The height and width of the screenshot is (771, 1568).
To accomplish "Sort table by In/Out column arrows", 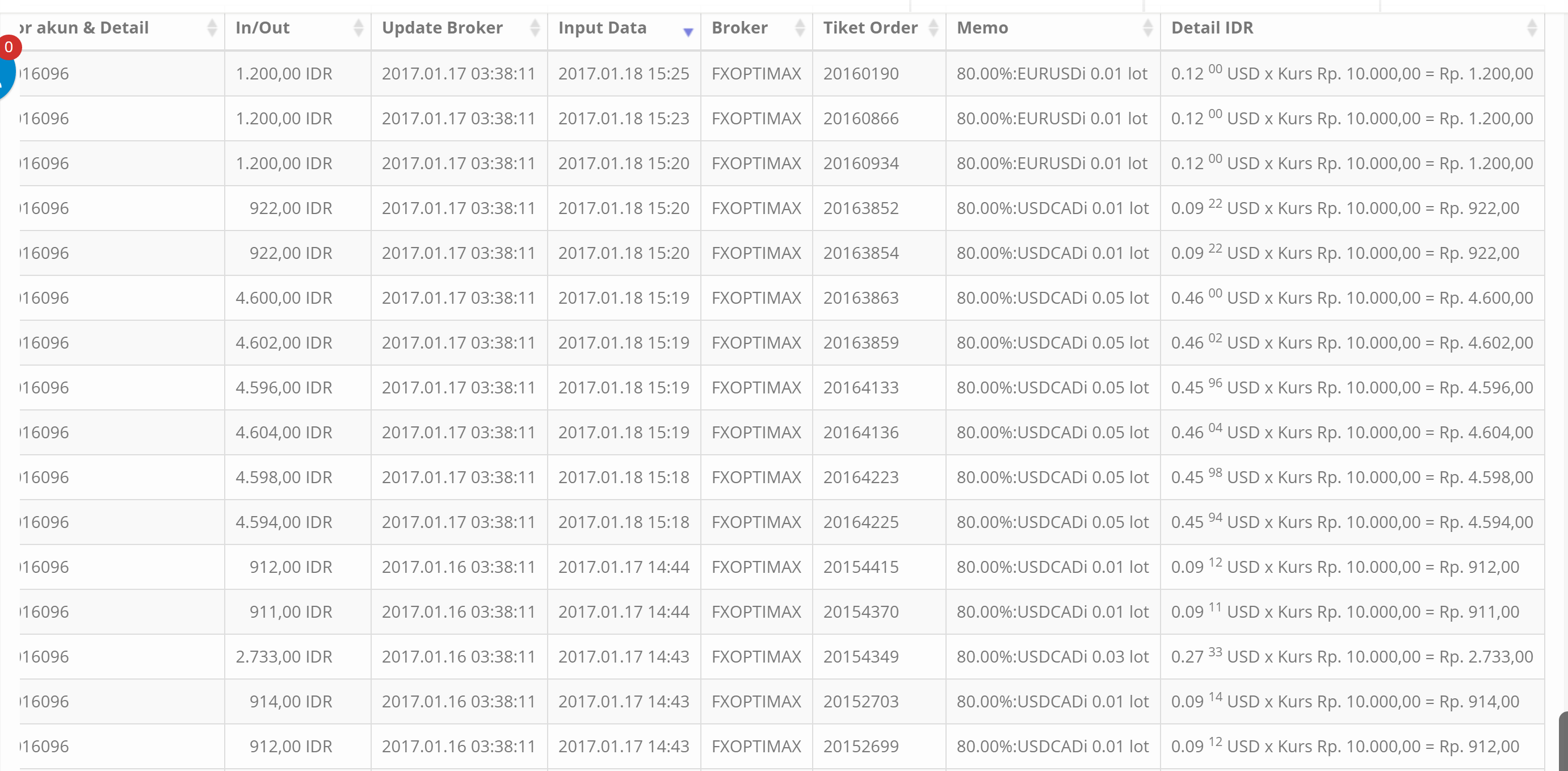I will (359, 28).
